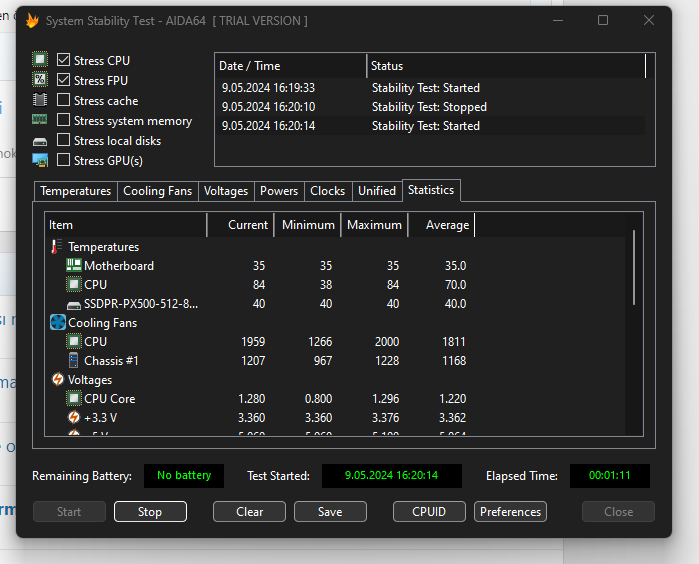
Task: Click the CPU chip icon under Cooling Fans
Action: point(74,342)
